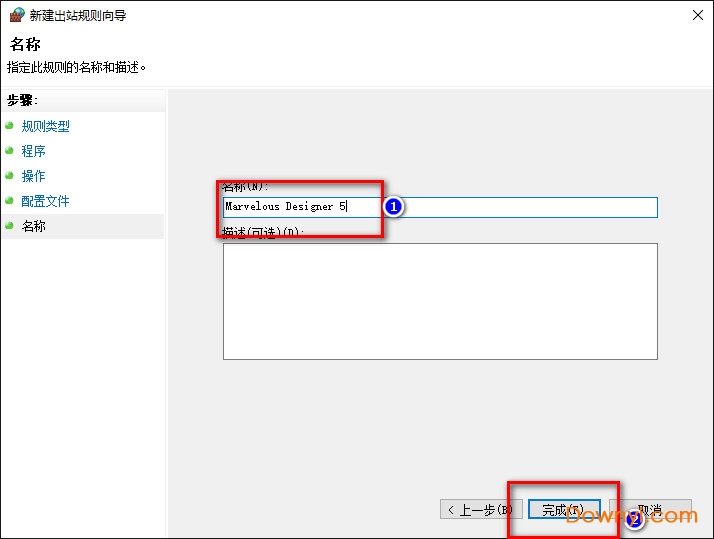Click the 步骤 header in left panel
The height and width of the screenshot is (539, 714).
click(22, 100)
